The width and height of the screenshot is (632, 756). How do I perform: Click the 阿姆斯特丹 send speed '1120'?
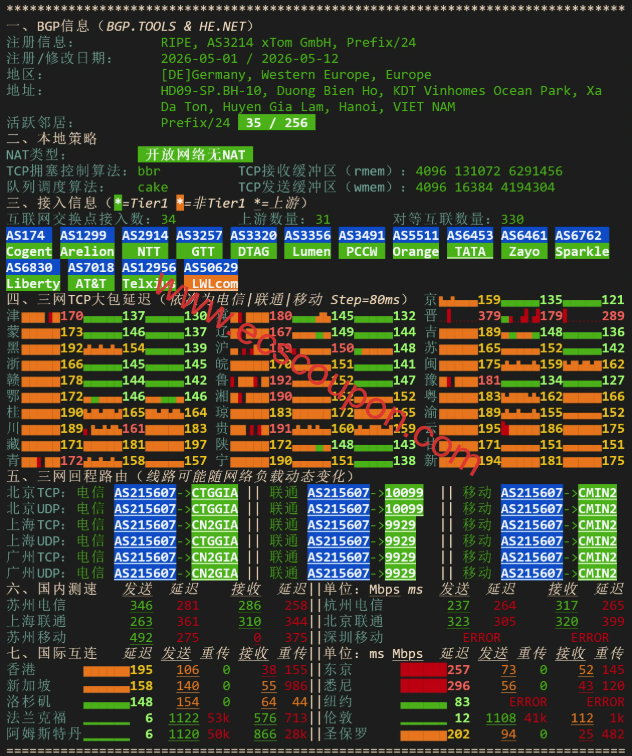(184, 734)
